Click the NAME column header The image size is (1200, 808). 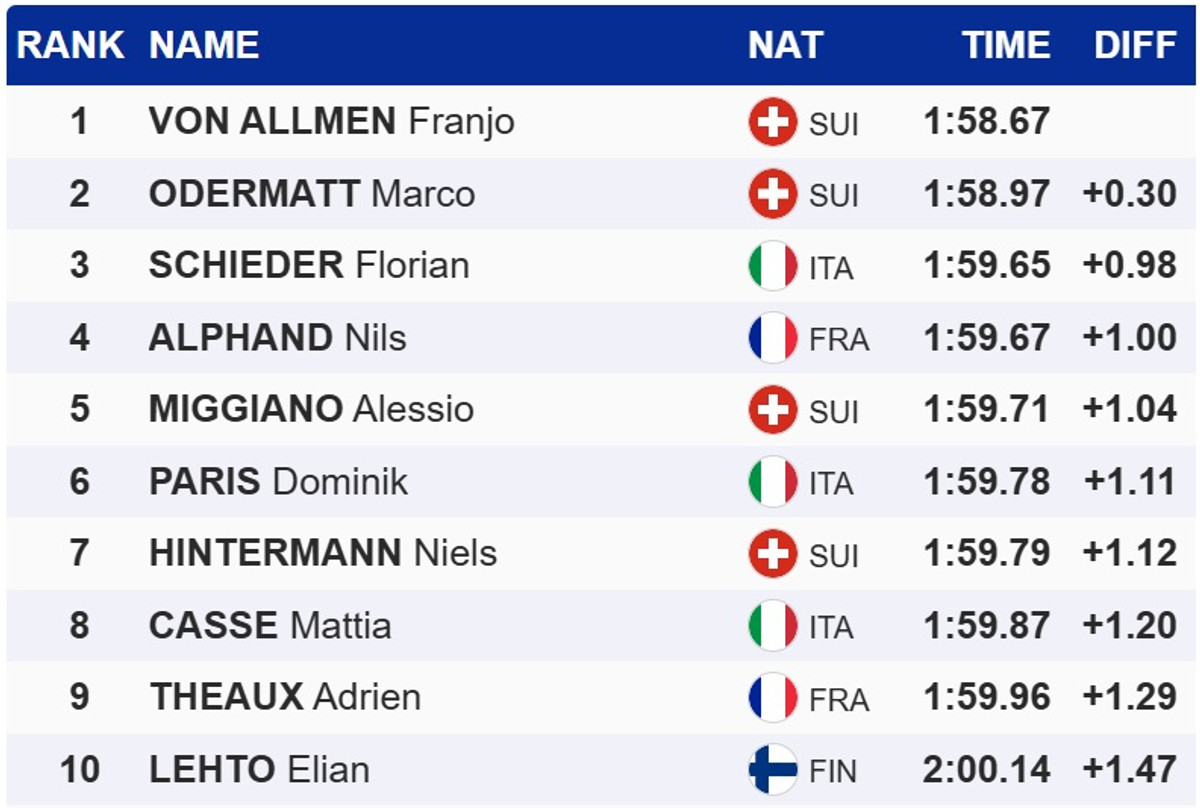(204, 45)
